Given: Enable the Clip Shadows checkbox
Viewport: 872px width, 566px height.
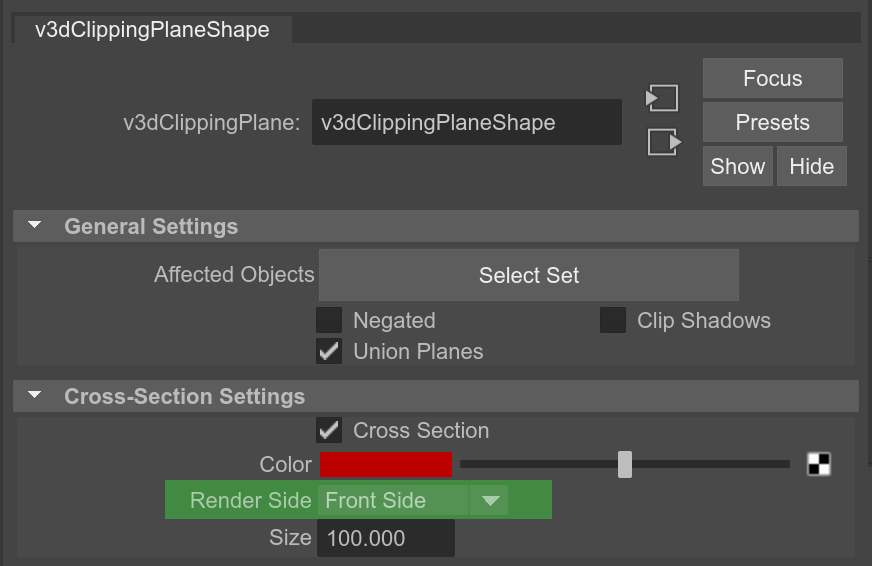Looking at the screenshot, I should pos(613,320).
